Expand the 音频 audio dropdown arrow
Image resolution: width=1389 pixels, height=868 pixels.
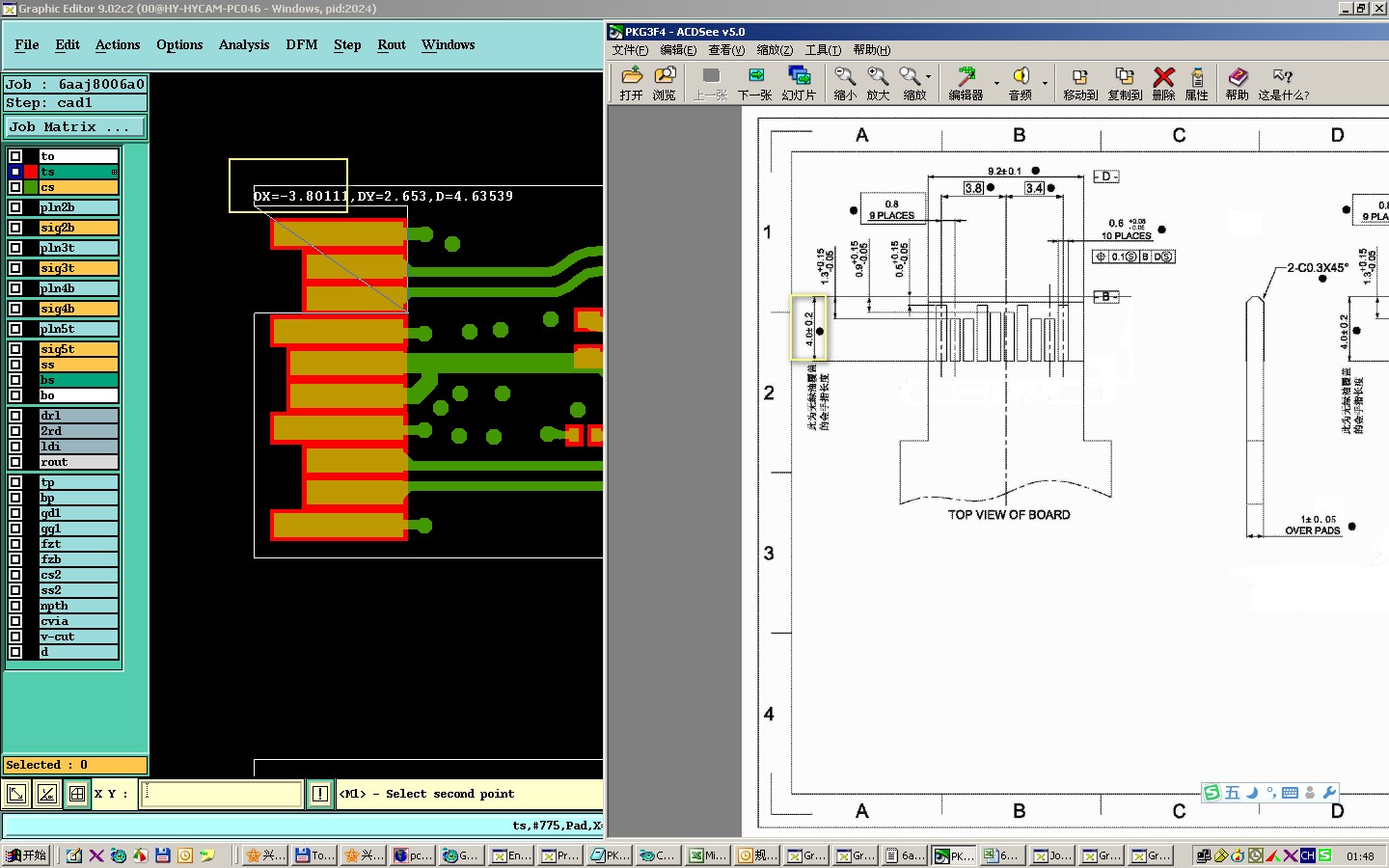(1045, 83)
